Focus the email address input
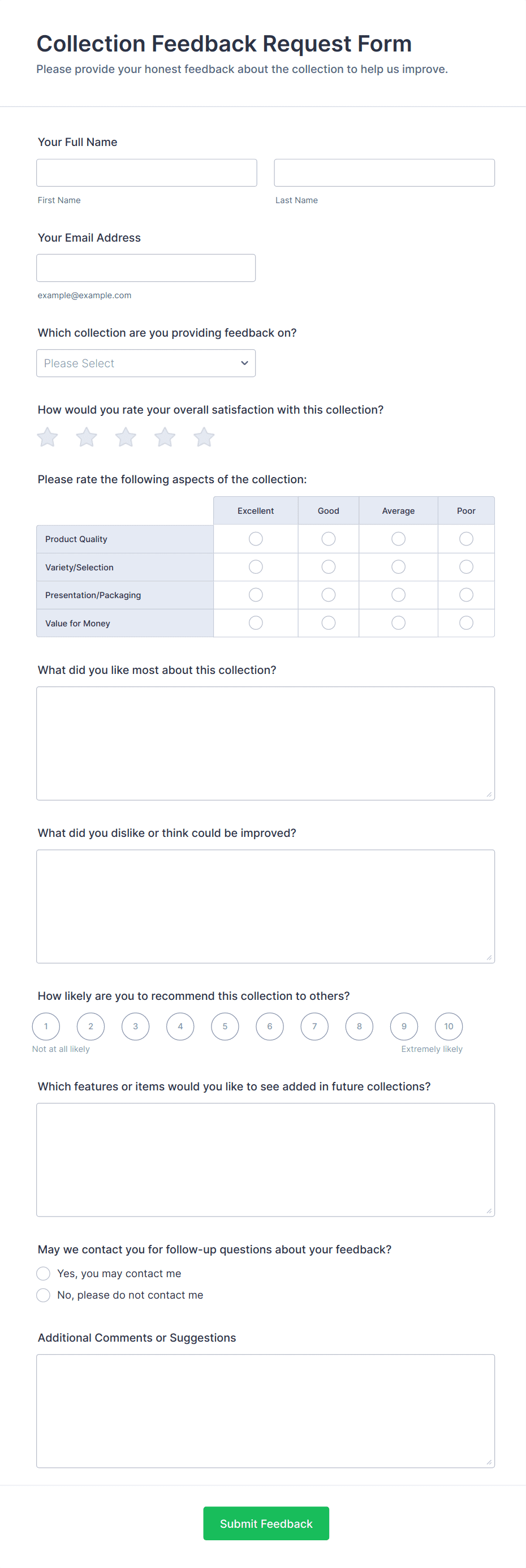The height and width of the screenshot is (1568, 526). [x=146, y=268]
